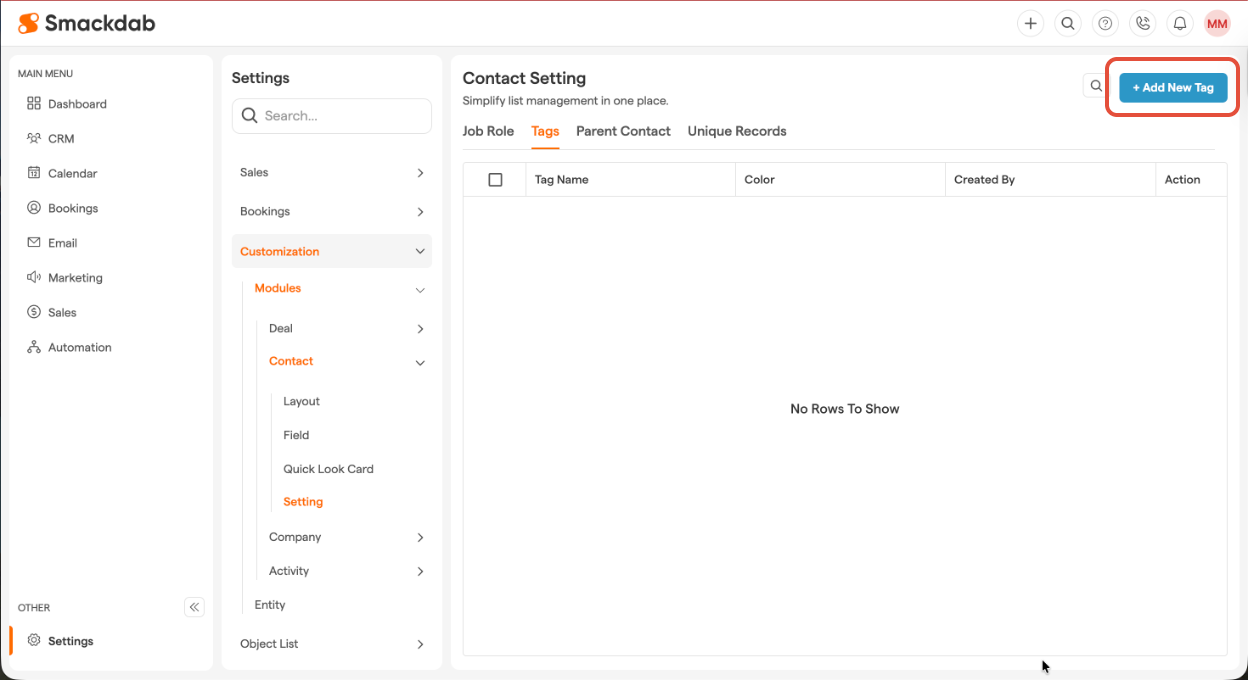Open global search magnifier in header

point(1068,24)
